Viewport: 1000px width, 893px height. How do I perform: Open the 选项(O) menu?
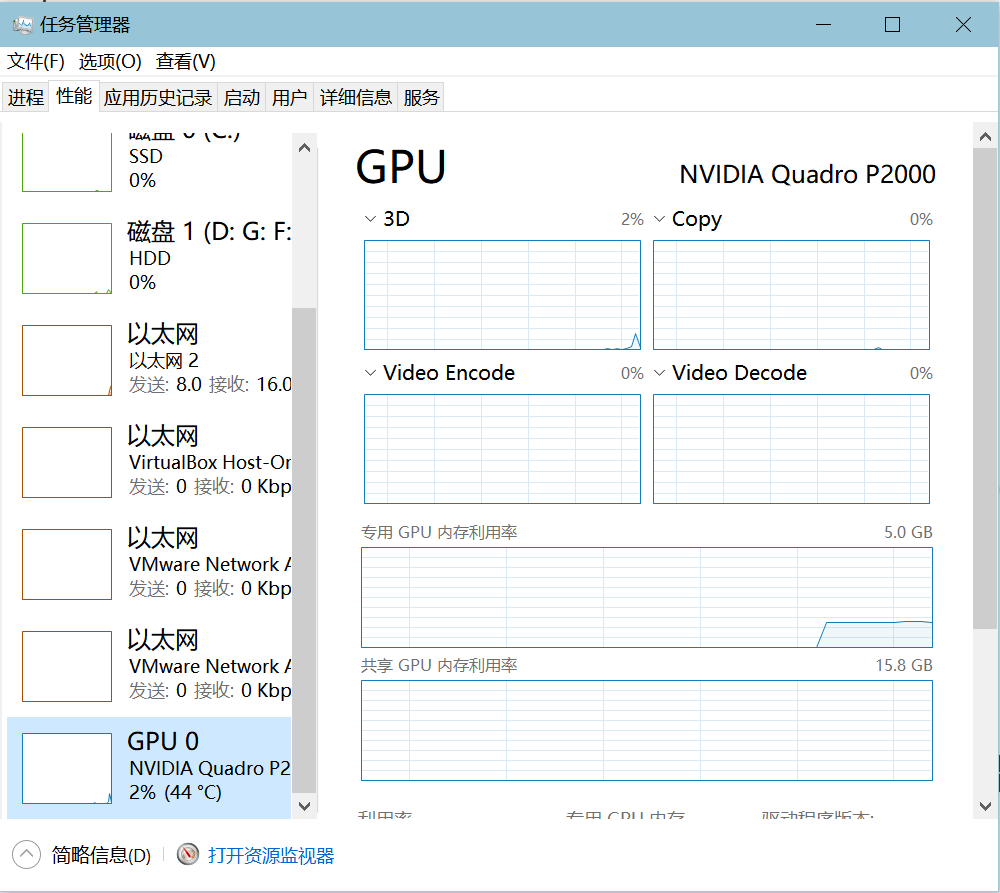click(x=110, y=61)
